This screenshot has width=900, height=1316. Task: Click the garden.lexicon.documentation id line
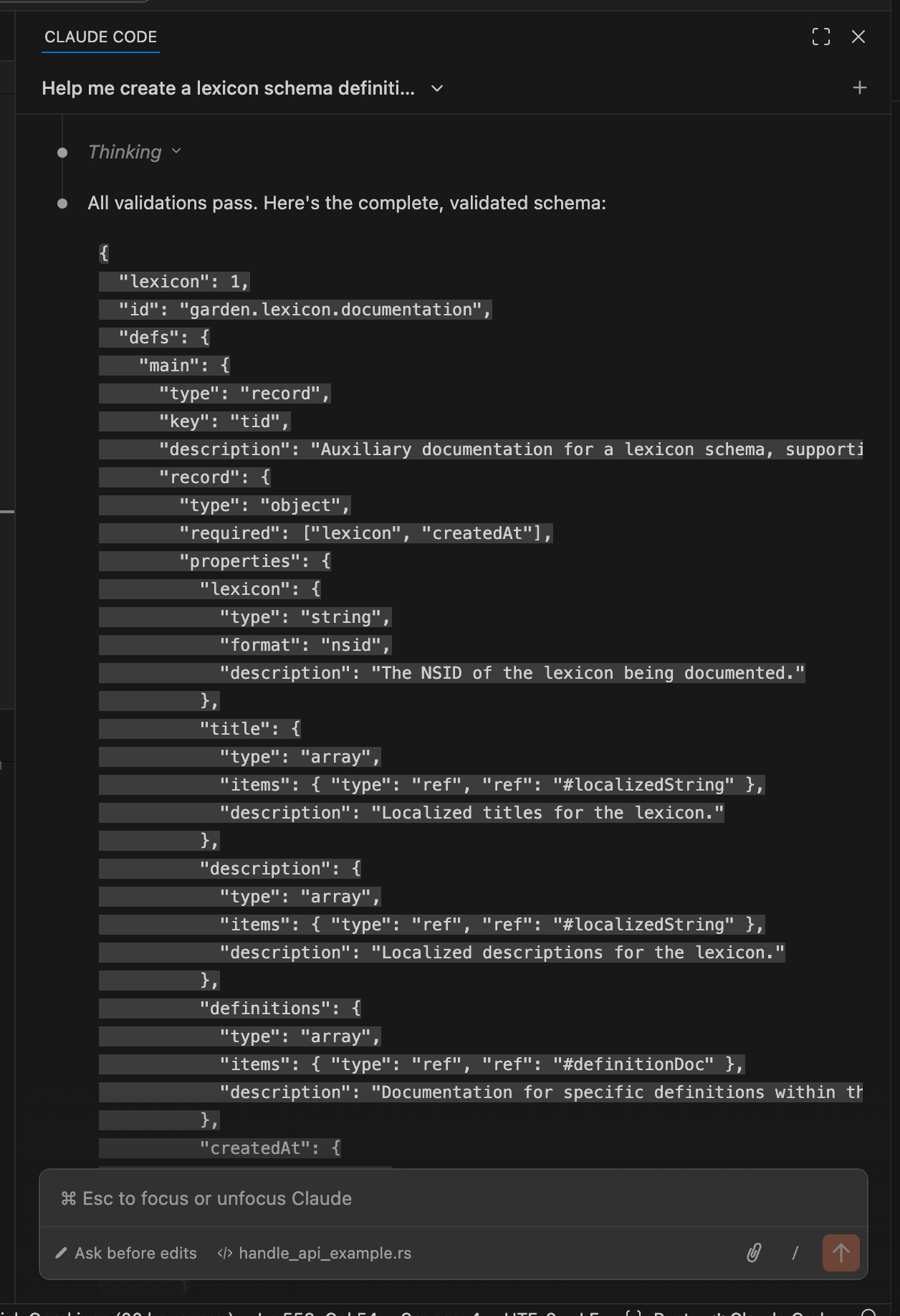pos(305,310)
